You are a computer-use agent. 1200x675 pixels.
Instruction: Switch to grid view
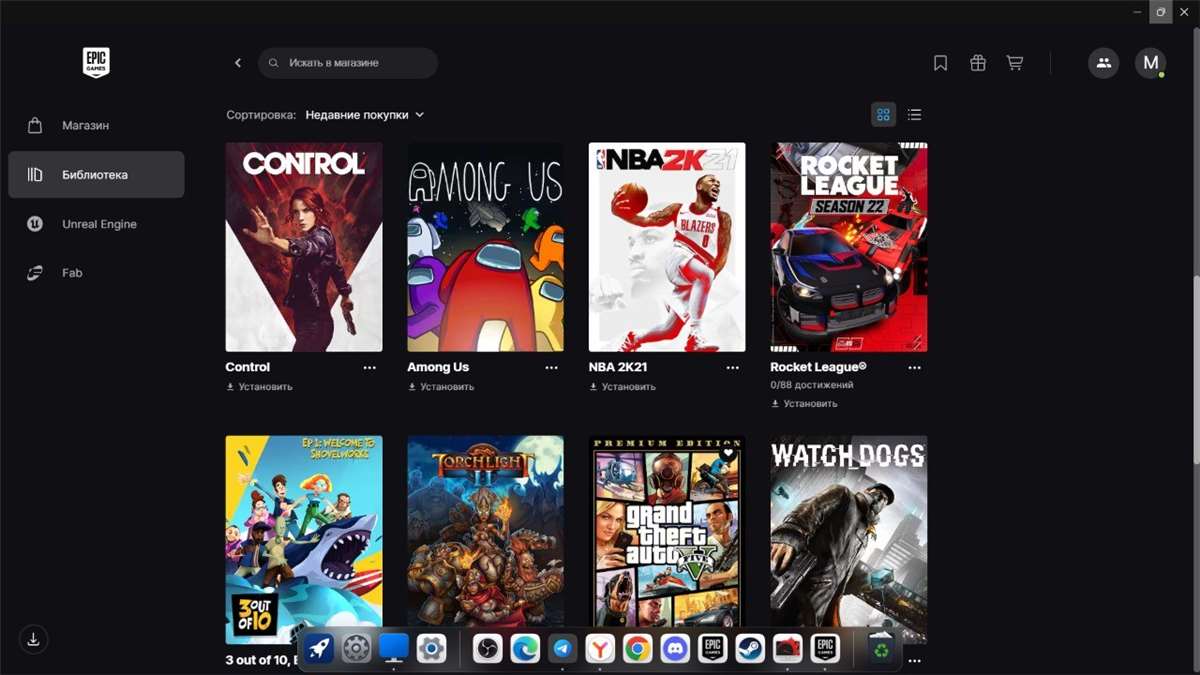click(883, 114)
